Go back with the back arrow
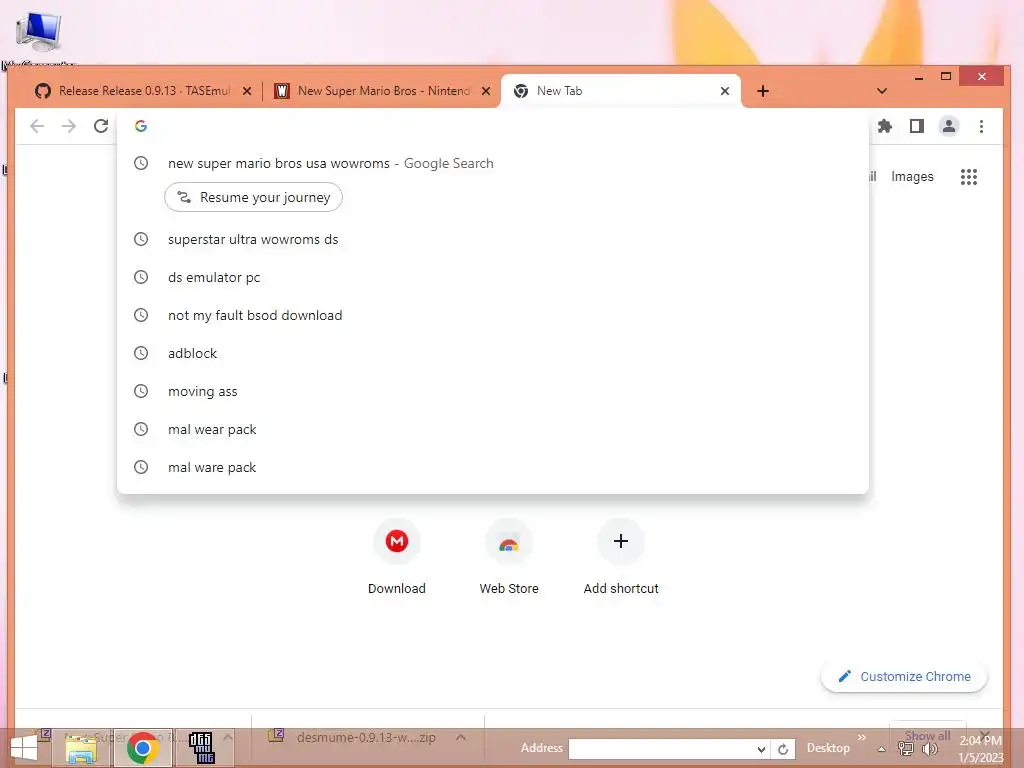The width and height of the screenshot is (1024, 768). (37, 126)
